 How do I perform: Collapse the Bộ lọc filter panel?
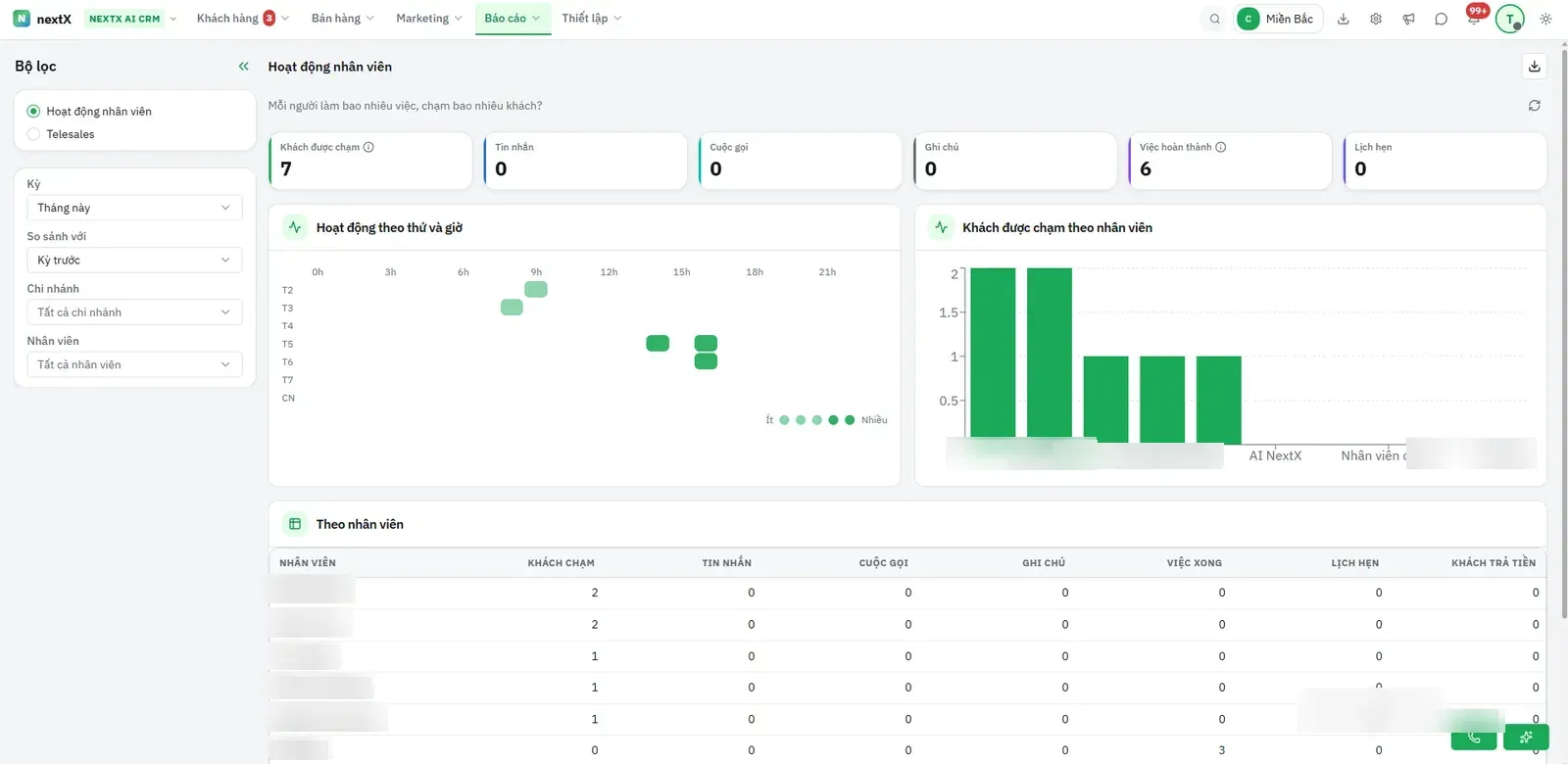click(x=244, y=67)
